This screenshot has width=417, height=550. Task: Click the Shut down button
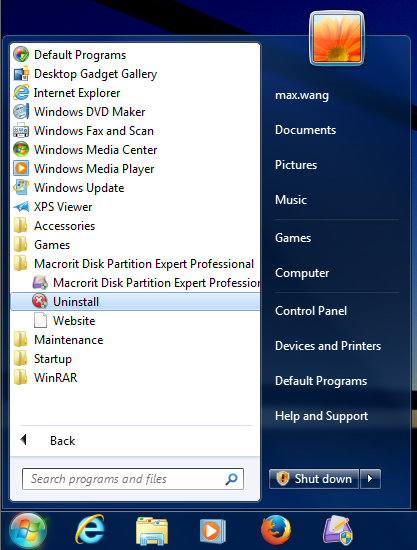coord(314,479)
